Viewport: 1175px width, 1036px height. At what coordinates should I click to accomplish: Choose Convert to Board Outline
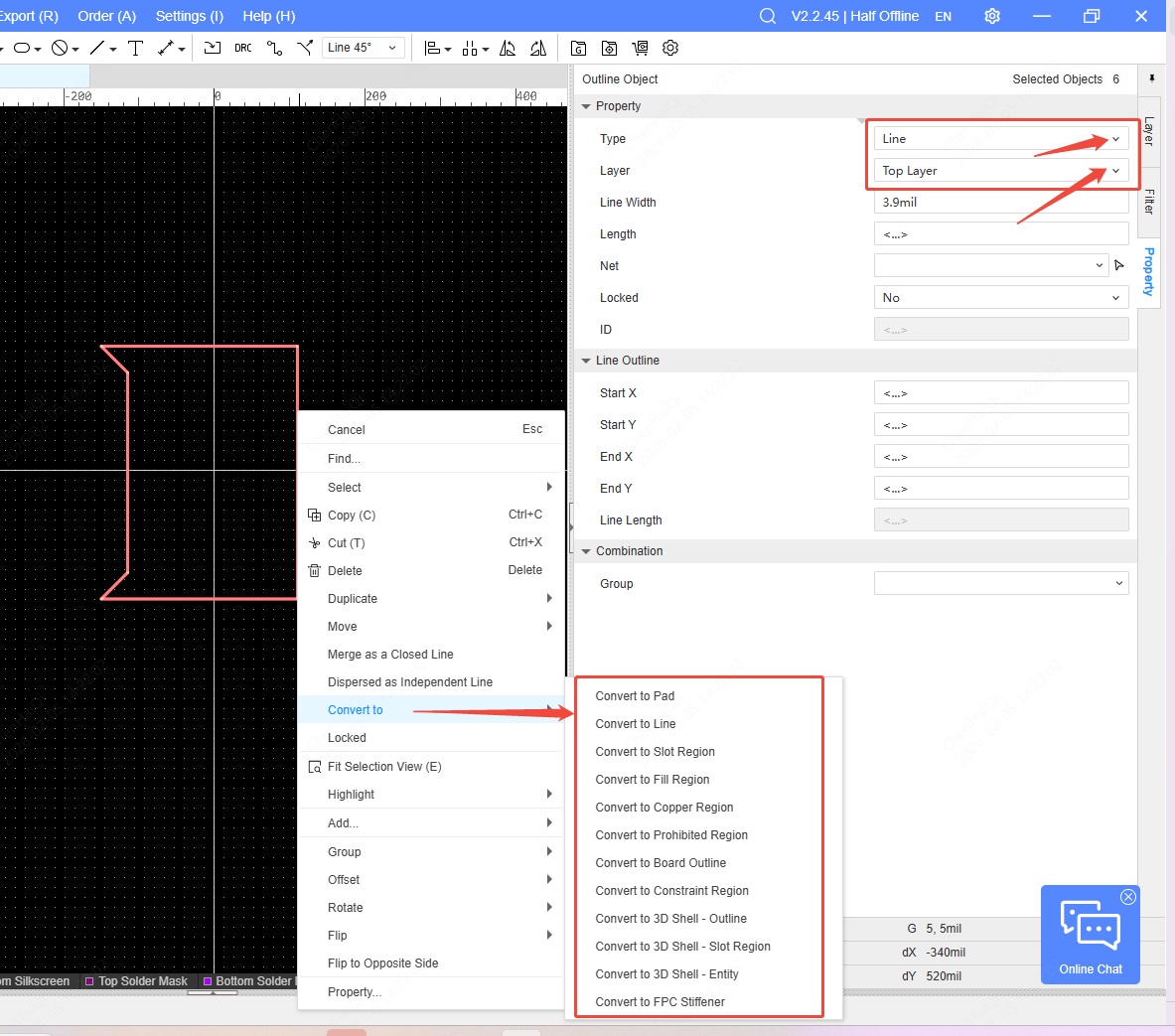tap(661, 863)
